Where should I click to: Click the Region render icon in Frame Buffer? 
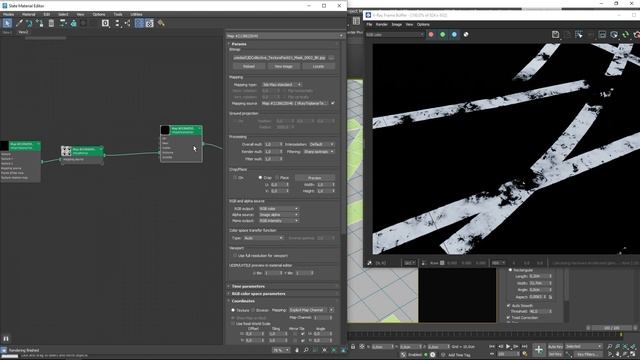[x=602, y=35]
